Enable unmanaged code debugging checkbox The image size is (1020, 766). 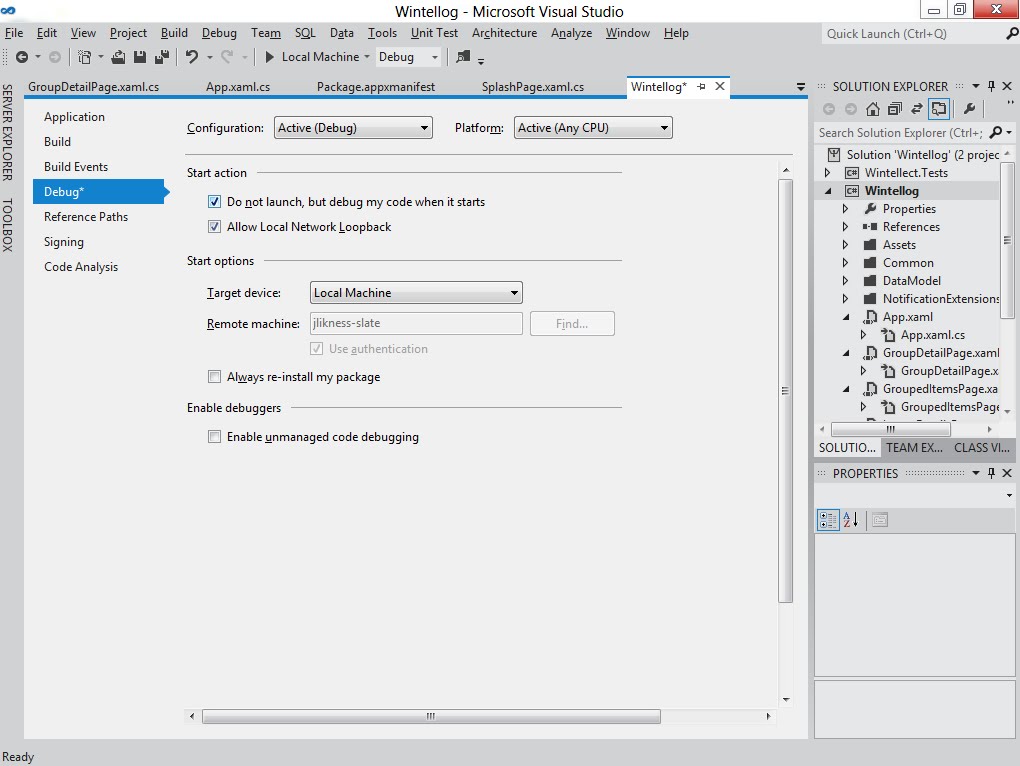(x=214, y=436)
